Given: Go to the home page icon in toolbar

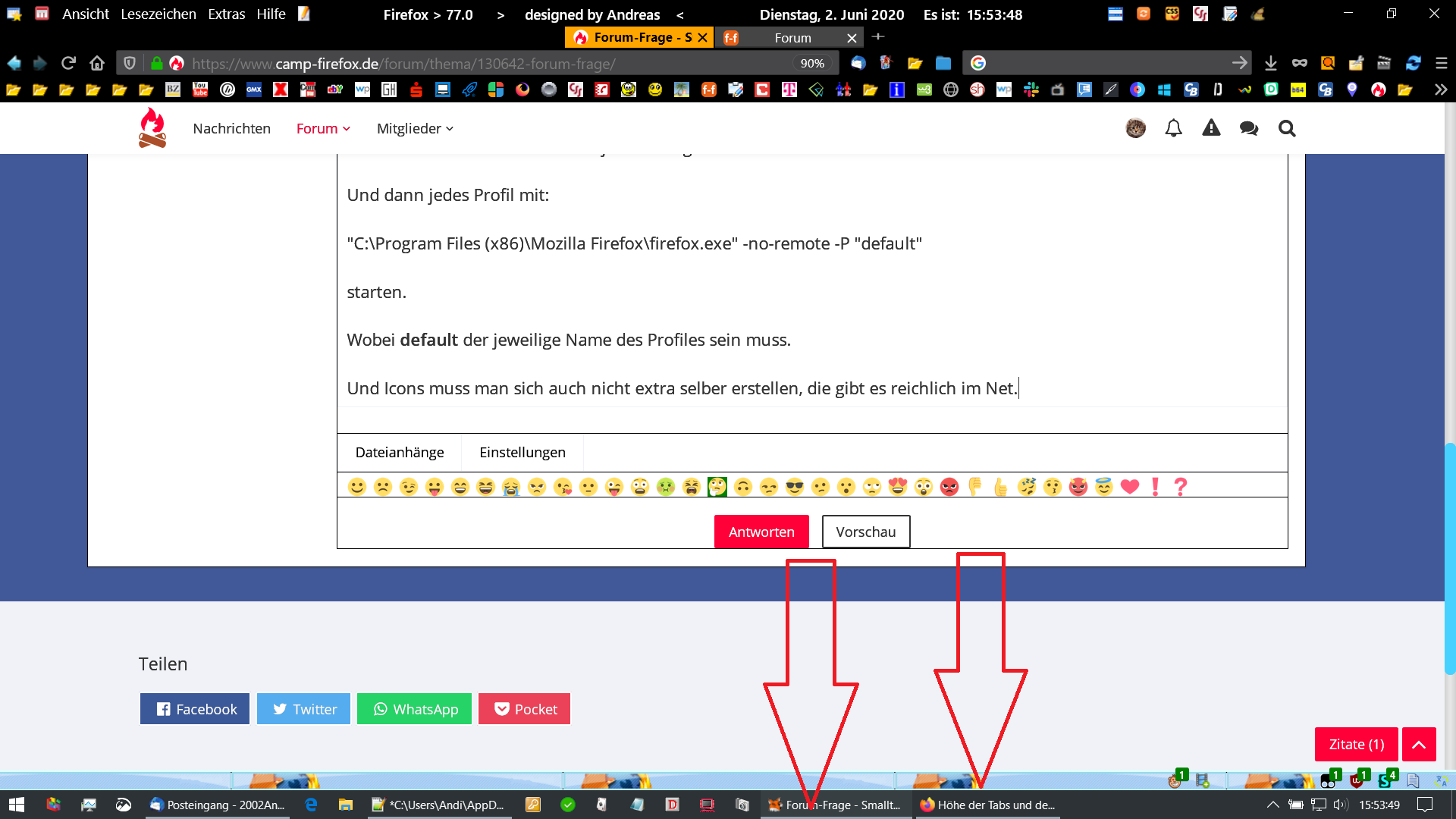Looking at the screenshot, I should coord(96,63).
